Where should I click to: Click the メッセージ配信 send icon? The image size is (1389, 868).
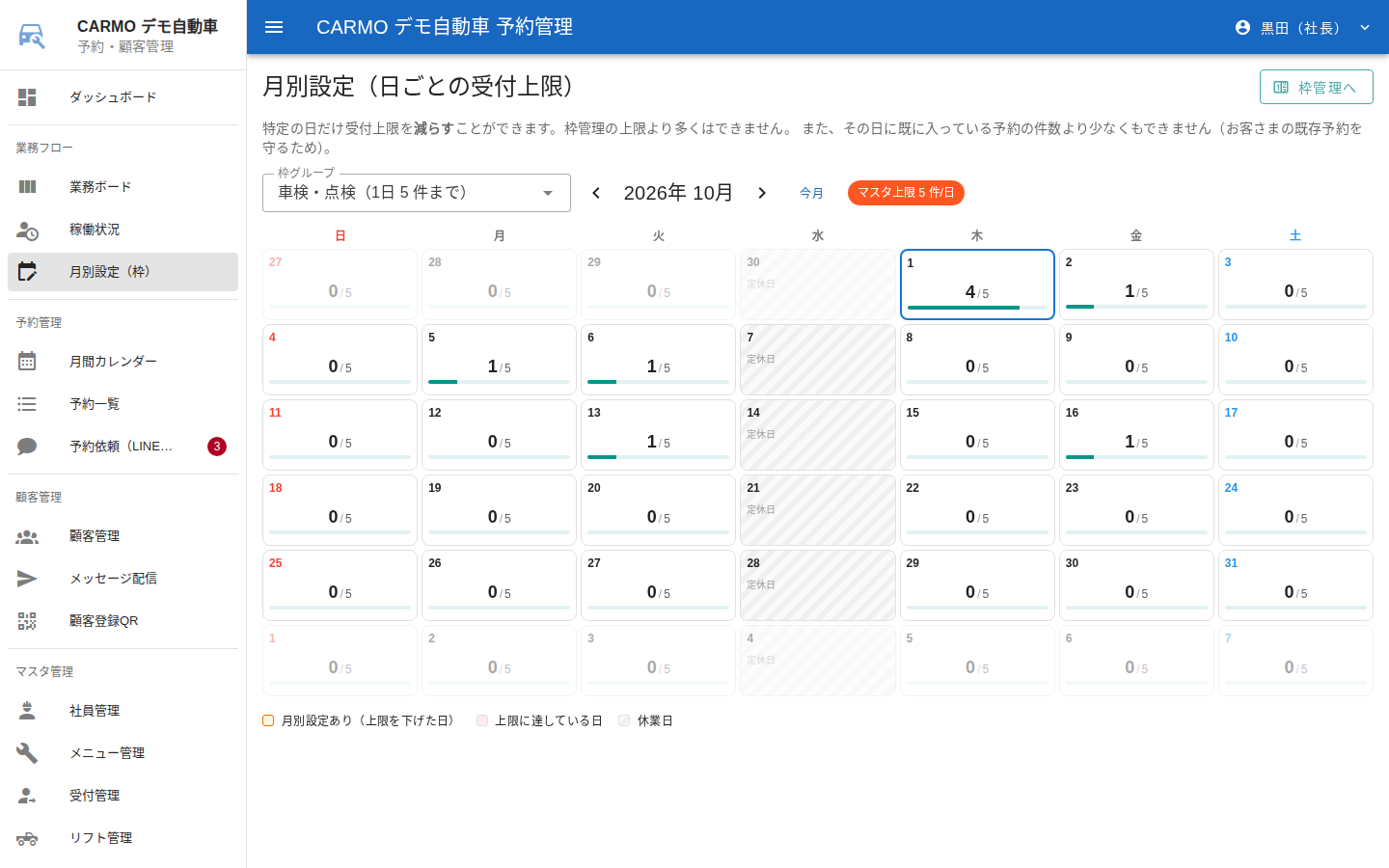click(27, 579)
